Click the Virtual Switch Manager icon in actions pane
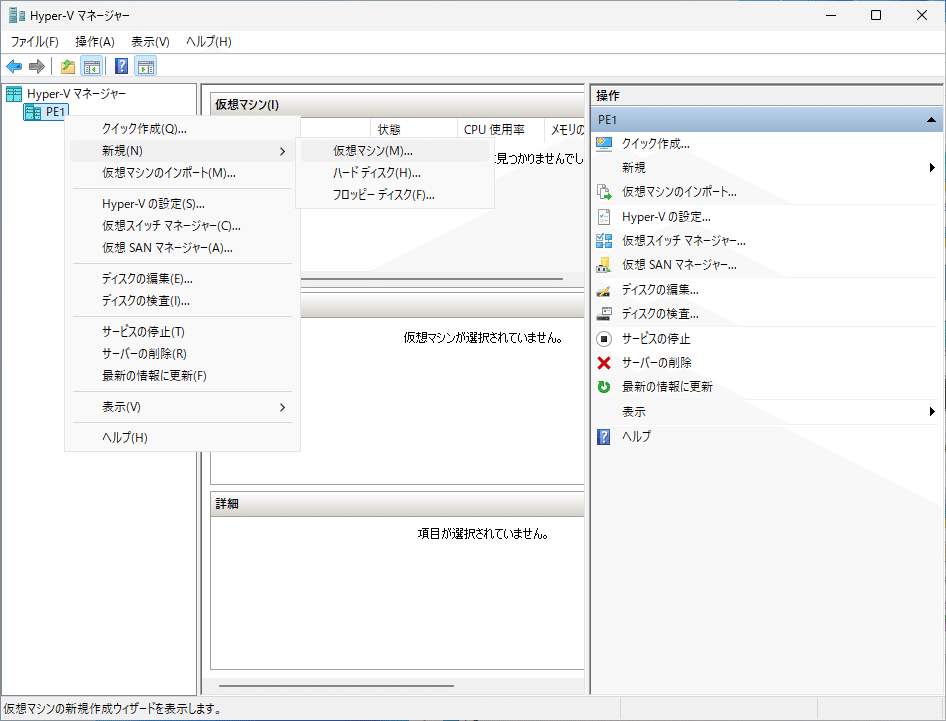Screen dimensions: 946x721 click(x=604, y=241)
